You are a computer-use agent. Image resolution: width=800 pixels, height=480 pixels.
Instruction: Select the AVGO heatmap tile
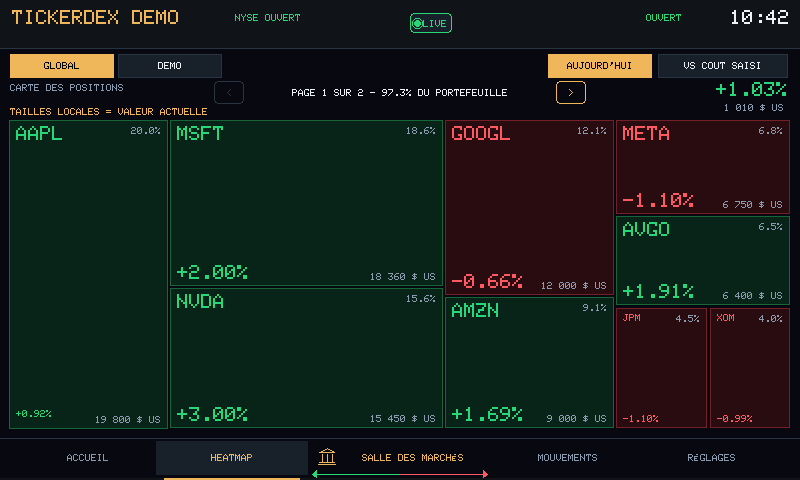pos(703,261)
